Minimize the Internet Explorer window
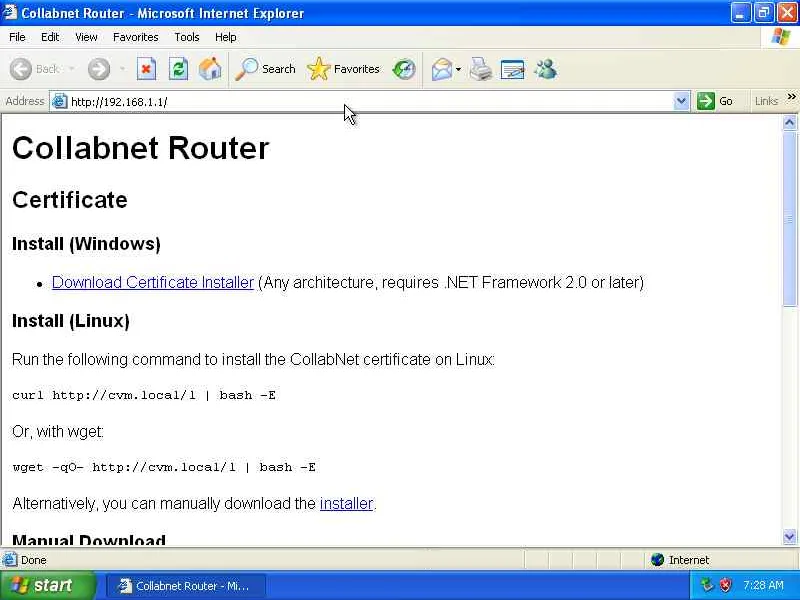800x600 pixels. coord(740,13)
